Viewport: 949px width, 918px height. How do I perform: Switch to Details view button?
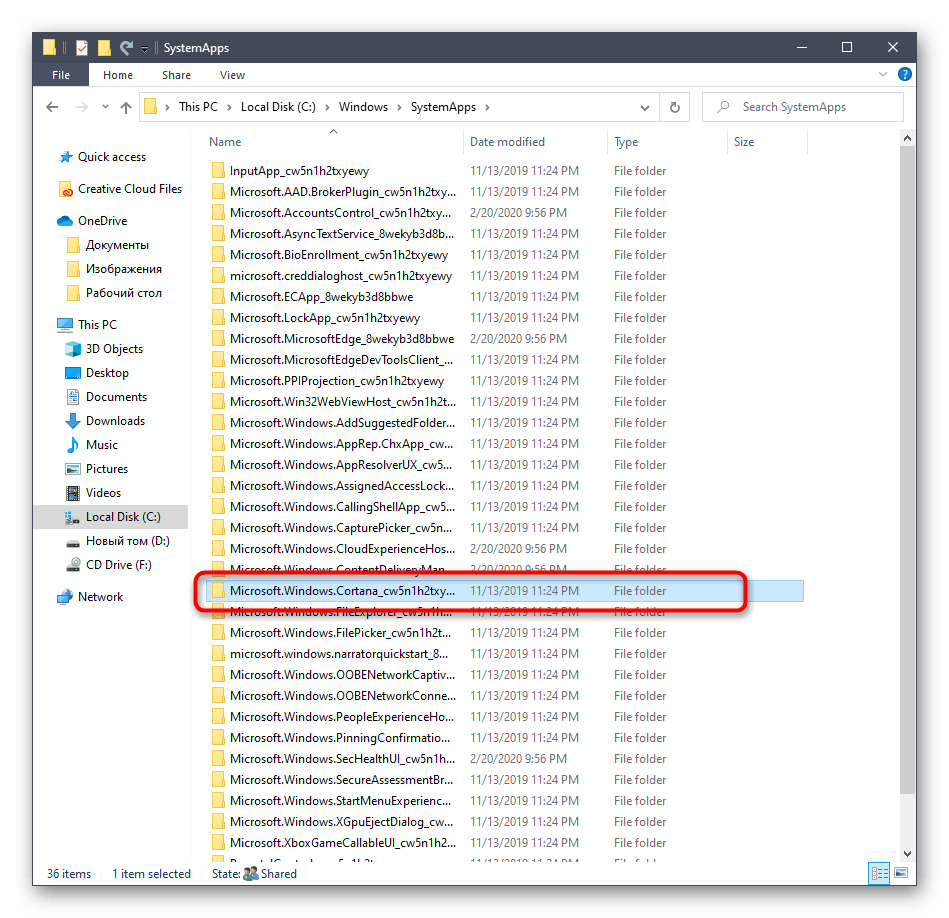879,873
